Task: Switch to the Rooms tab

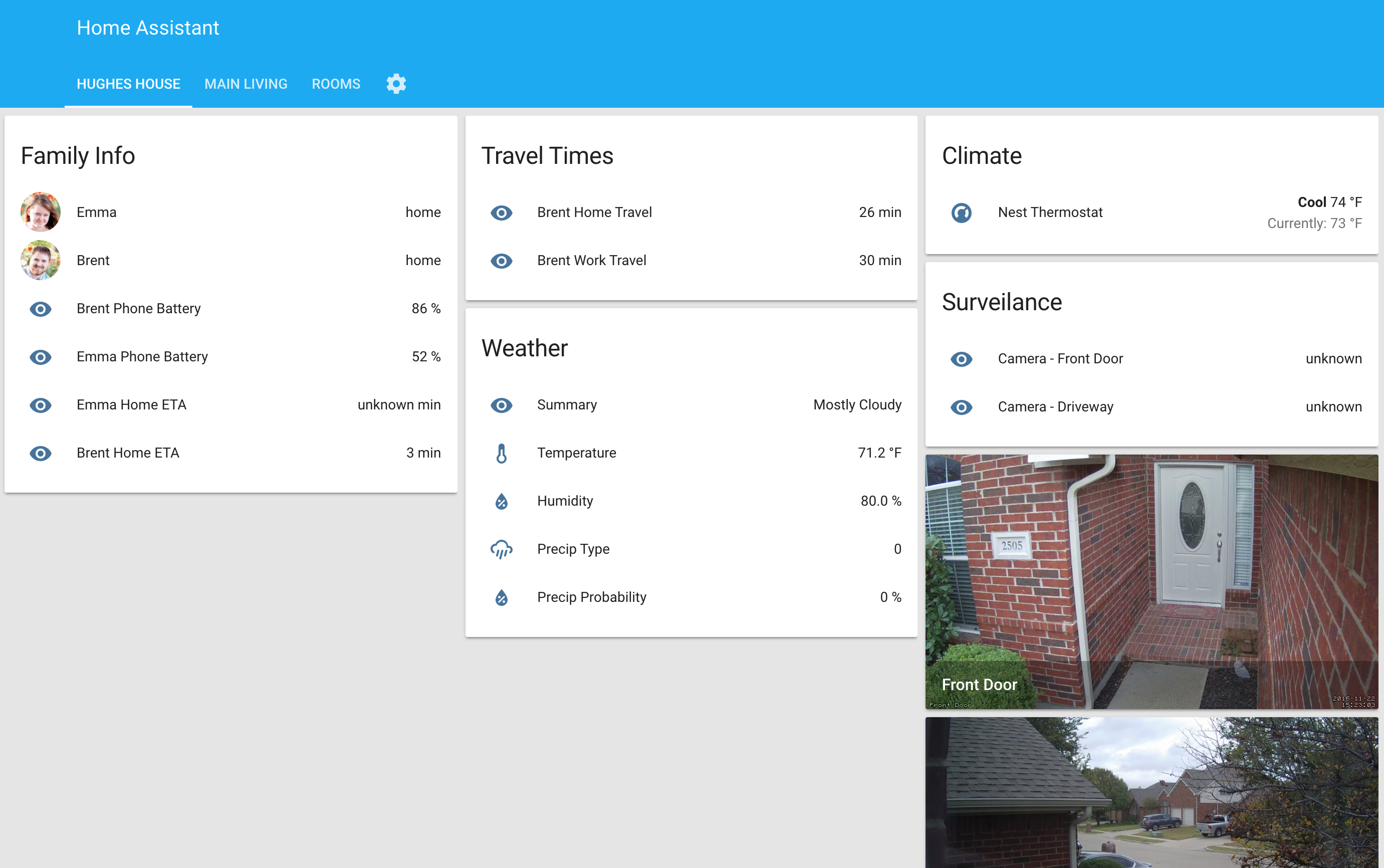Action: point(336,84)
